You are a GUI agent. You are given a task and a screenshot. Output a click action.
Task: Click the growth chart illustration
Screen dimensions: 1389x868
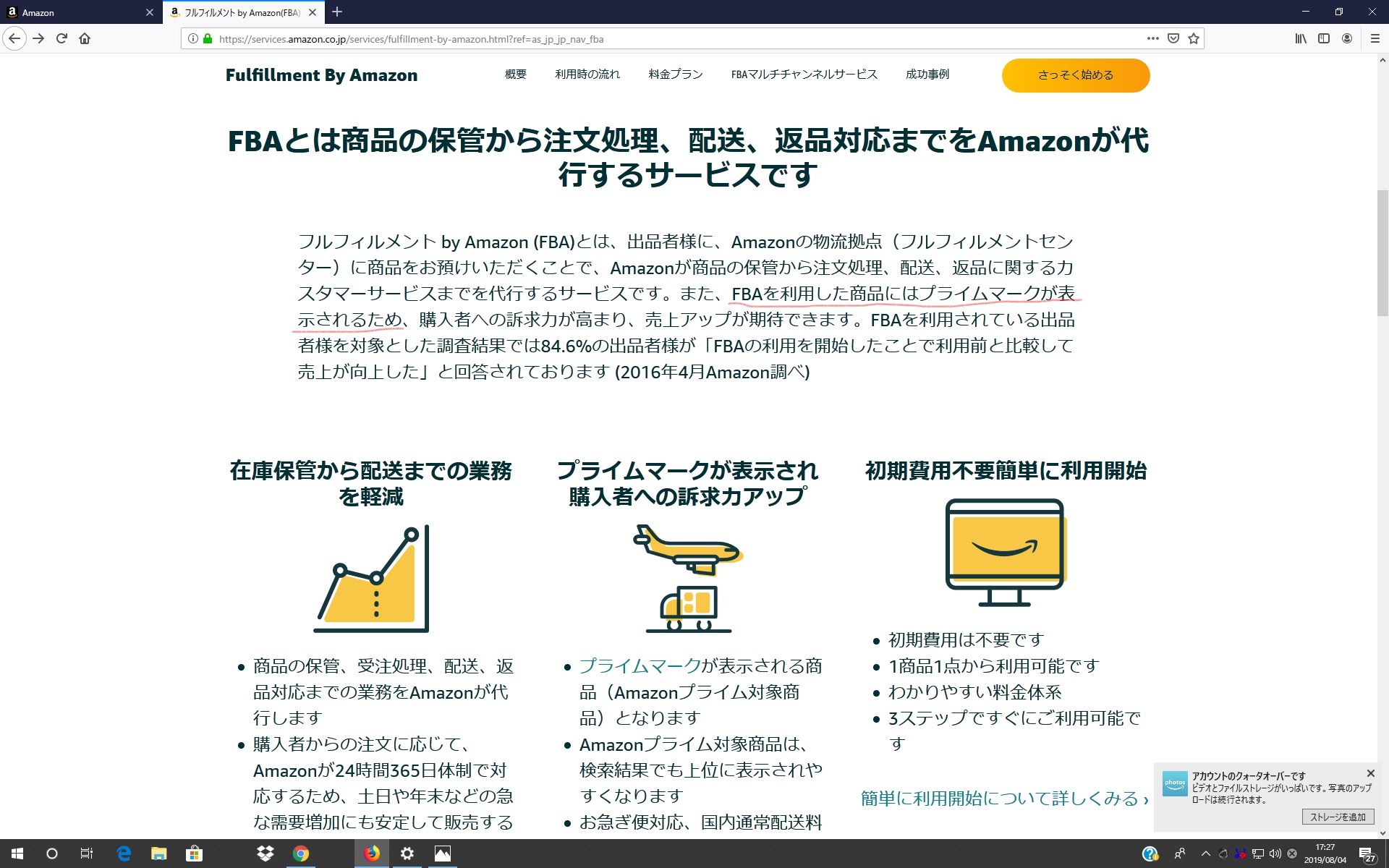pos(372,579)
